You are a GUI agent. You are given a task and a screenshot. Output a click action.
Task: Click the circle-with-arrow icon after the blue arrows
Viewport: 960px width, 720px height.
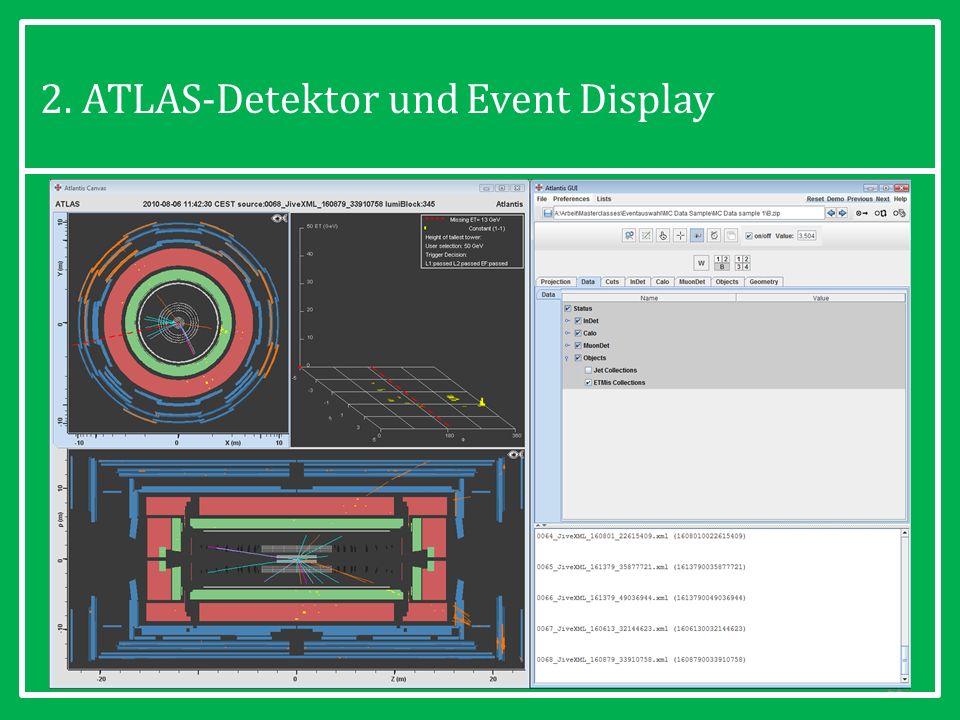861,213
